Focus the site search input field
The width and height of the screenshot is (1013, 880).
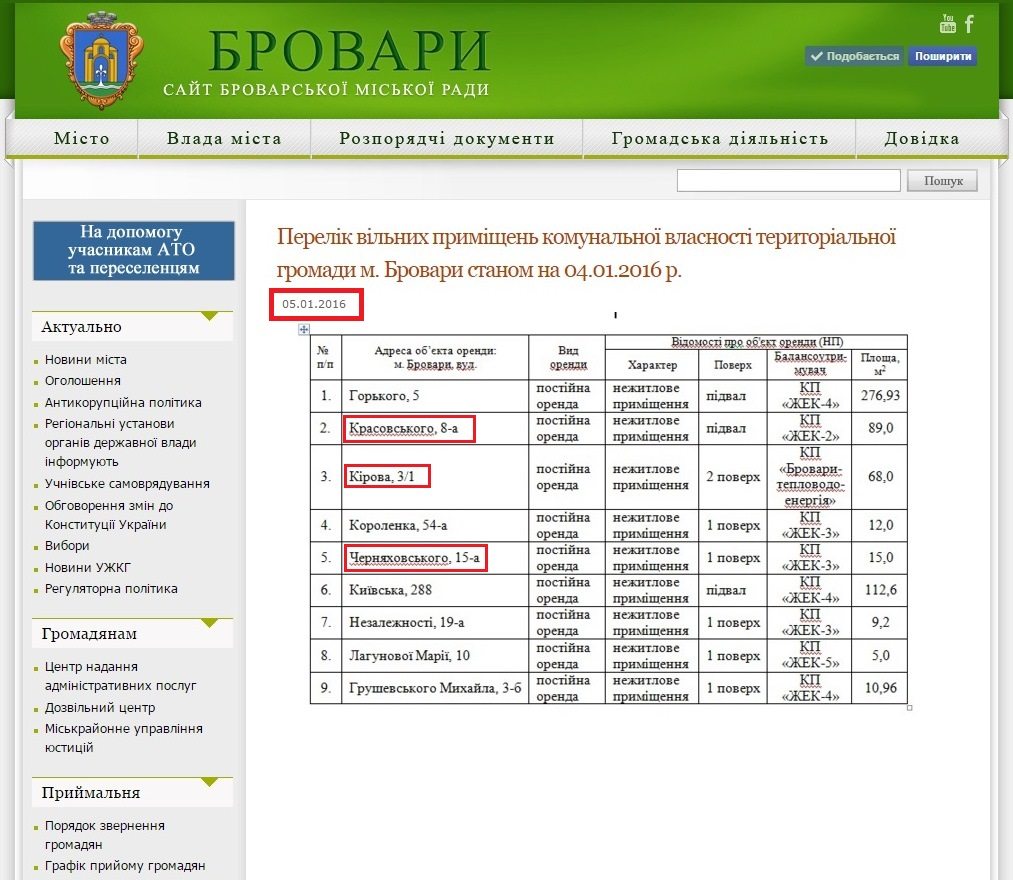tap(788, 181)
